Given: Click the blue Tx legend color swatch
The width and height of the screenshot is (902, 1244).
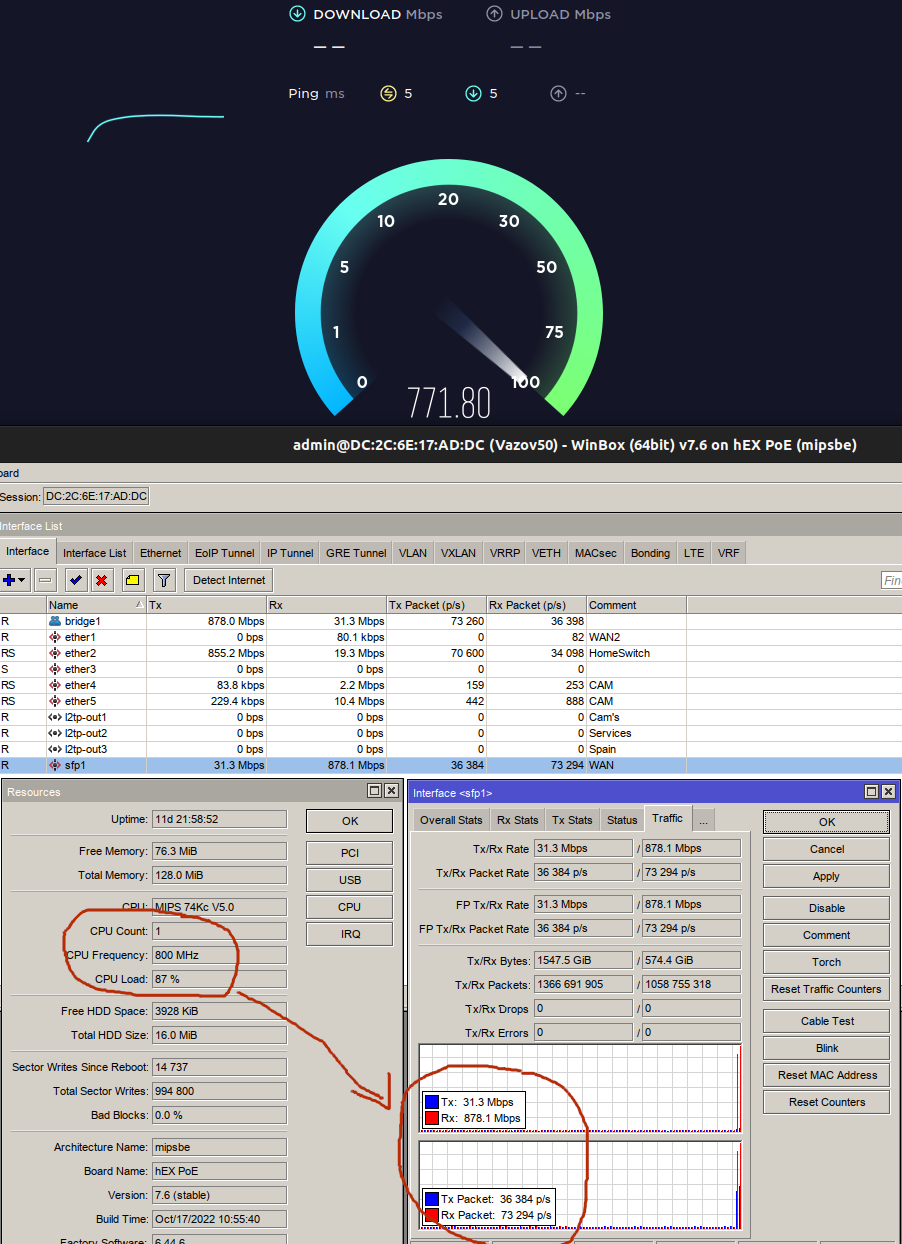Looking at the screenshot, I should pos(431,1102).
